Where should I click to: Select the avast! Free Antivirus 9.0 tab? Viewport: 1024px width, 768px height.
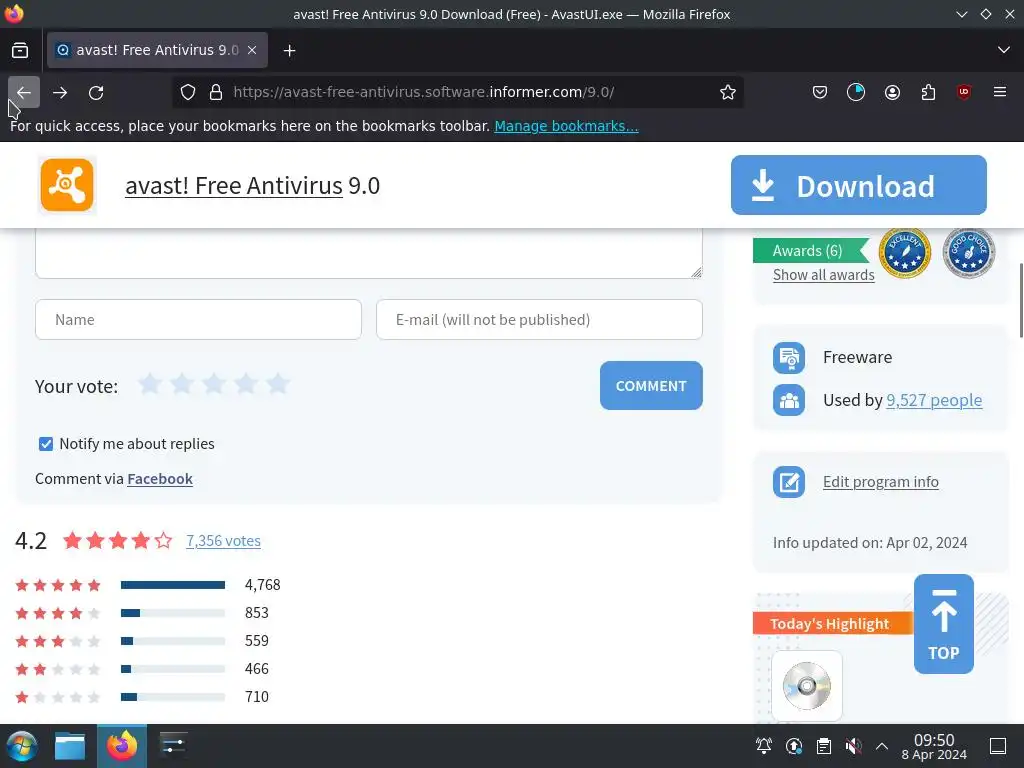157,50
